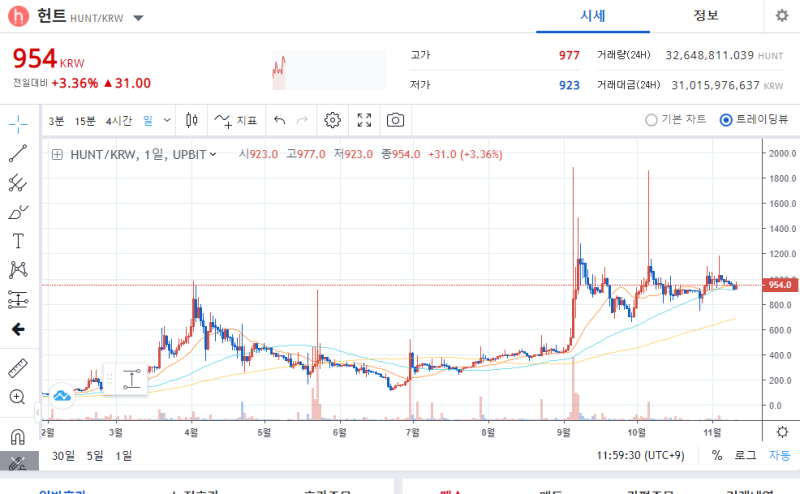Select the 트레이딩뷰 radio option
This screenshot has height=494, width=800.
tap(754, 120)
